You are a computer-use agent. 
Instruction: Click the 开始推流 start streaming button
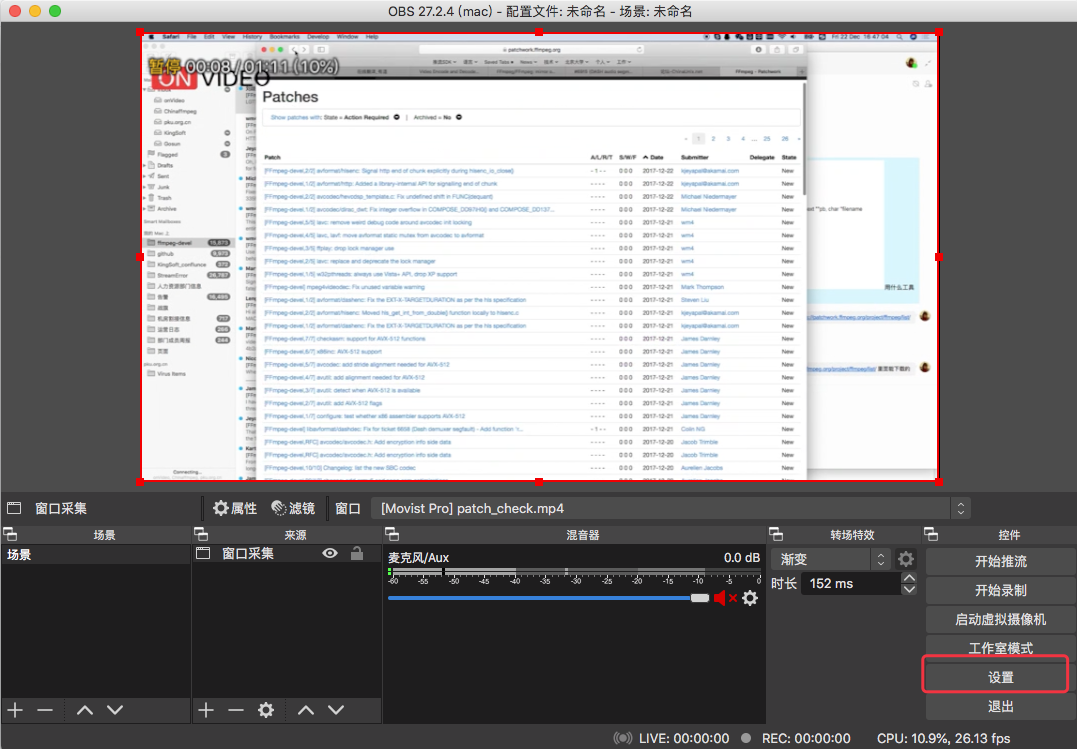coord(1000,561)
